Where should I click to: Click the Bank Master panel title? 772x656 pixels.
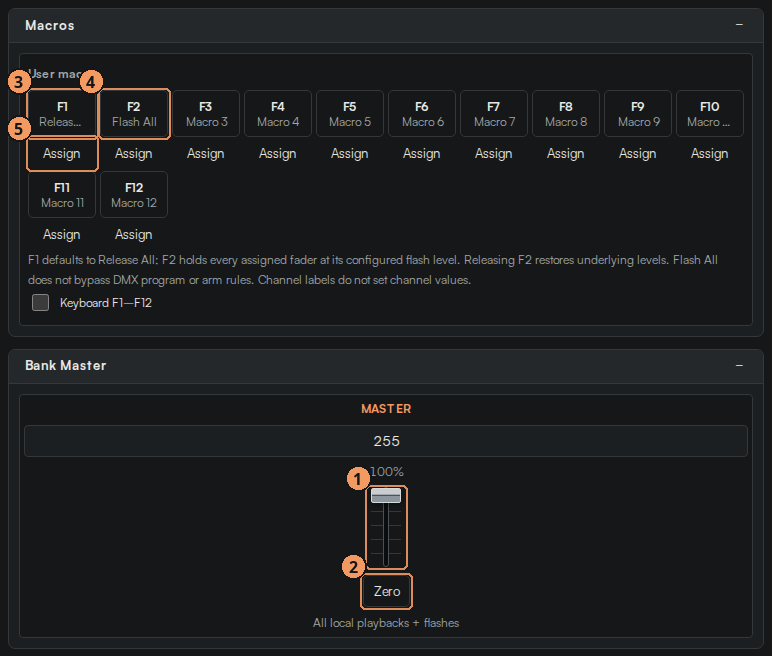coord(65,365)
